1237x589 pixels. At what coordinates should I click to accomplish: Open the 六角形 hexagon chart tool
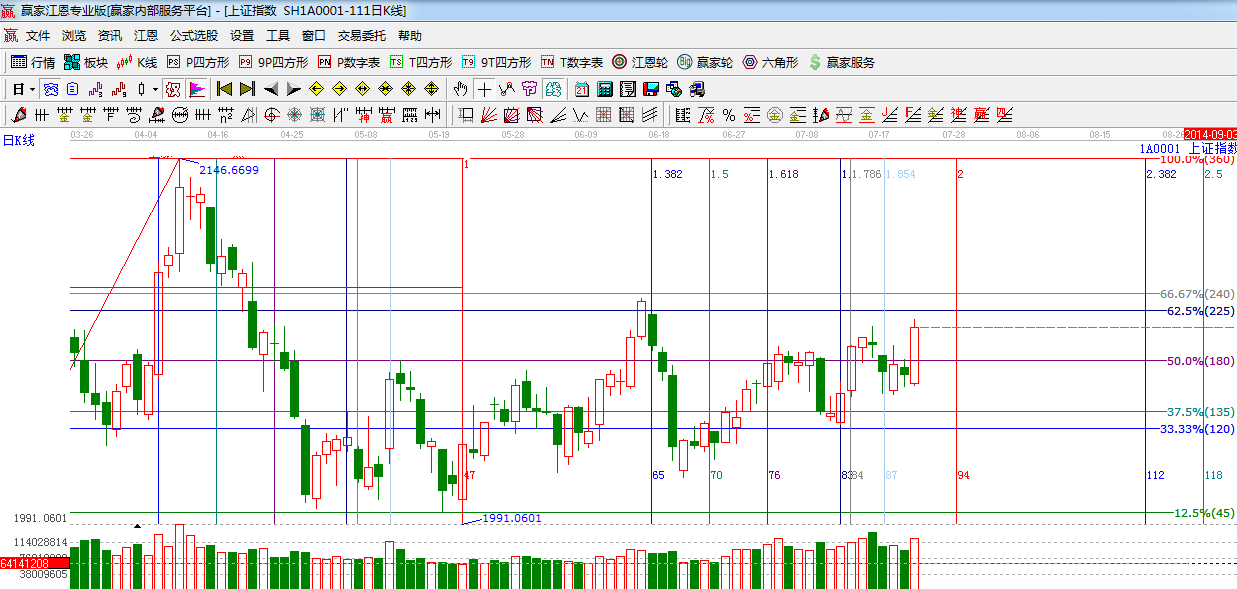(770, 62)
